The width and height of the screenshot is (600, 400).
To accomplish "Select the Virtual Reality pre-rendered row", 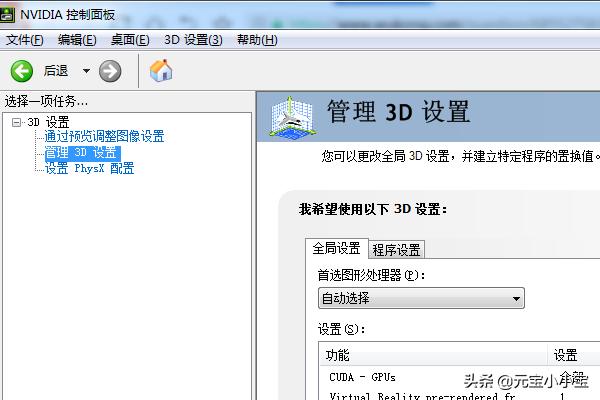I will 460,395.
